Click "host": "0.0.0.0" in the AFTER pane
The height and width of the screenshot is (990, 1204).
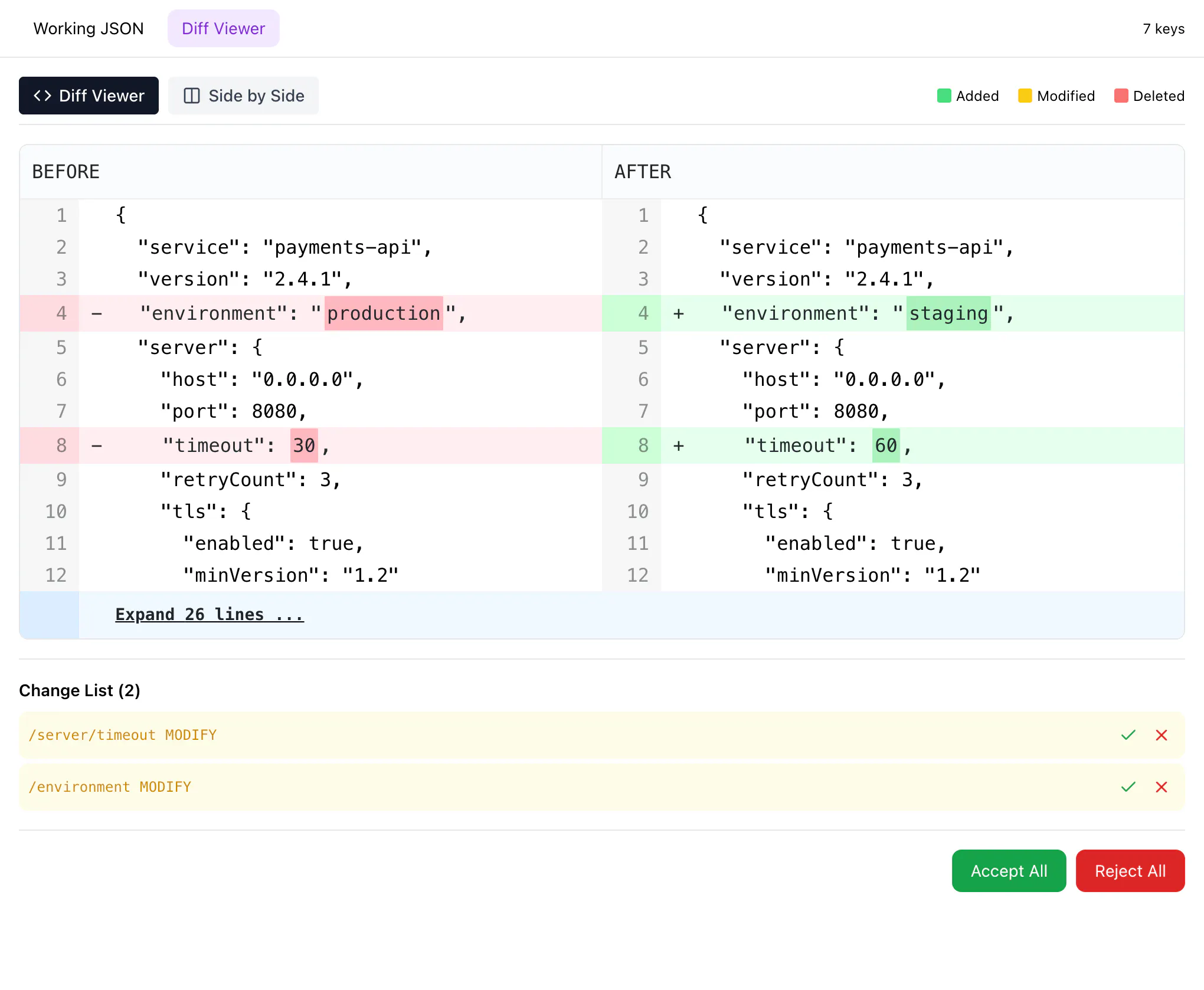(x=843, y=379)
